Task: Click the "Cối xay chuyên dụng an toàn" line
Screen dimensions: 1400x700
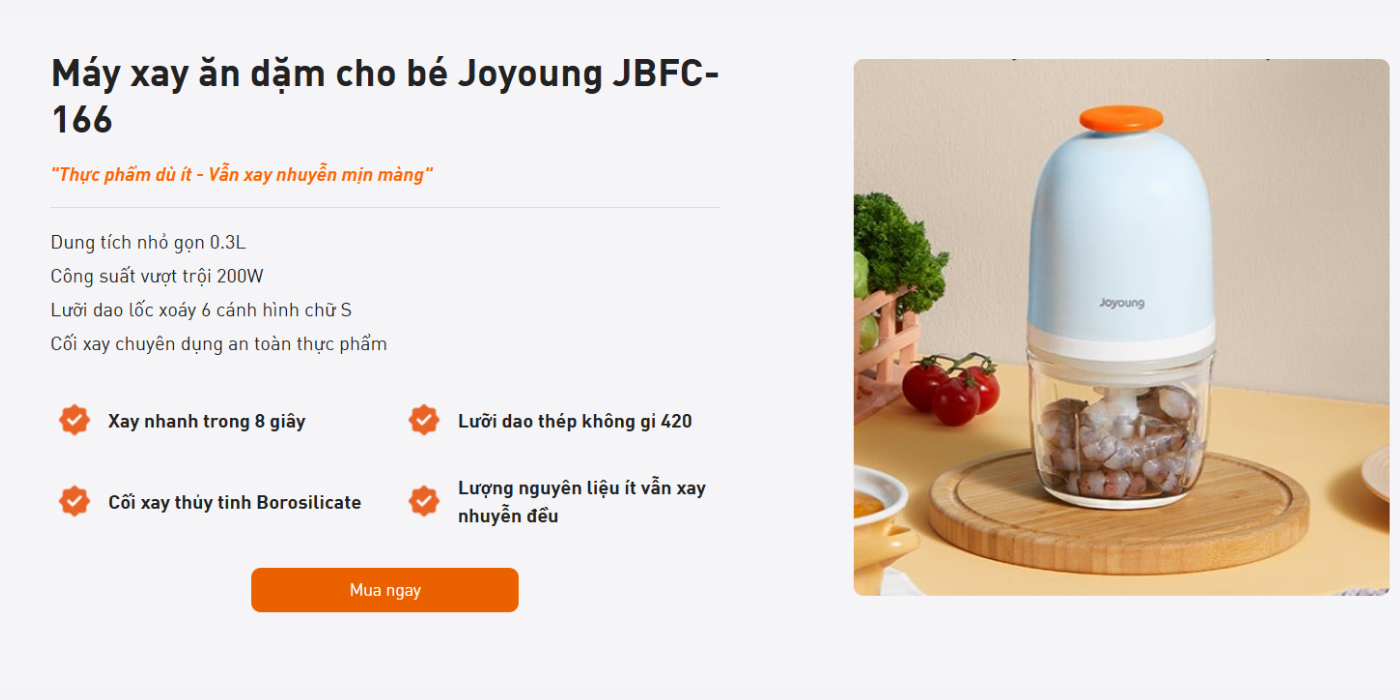Action: tap(218, 344)
